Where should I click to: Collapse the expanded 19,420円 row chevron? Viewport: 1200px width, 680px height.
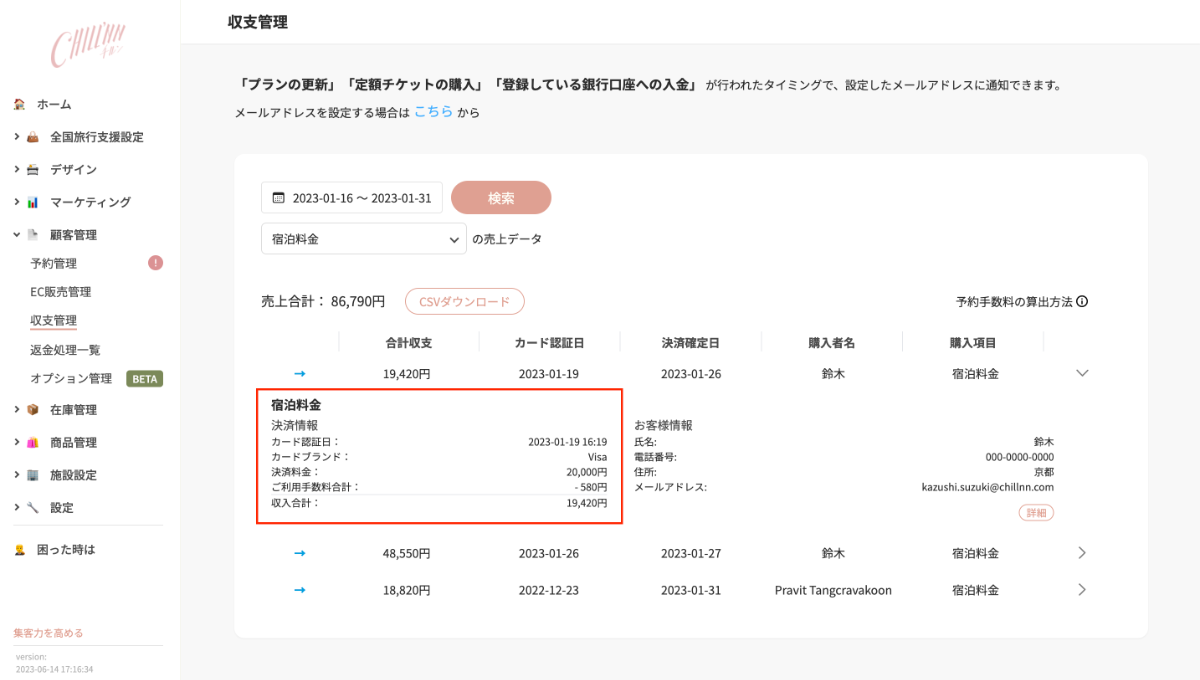[1081, 373]
